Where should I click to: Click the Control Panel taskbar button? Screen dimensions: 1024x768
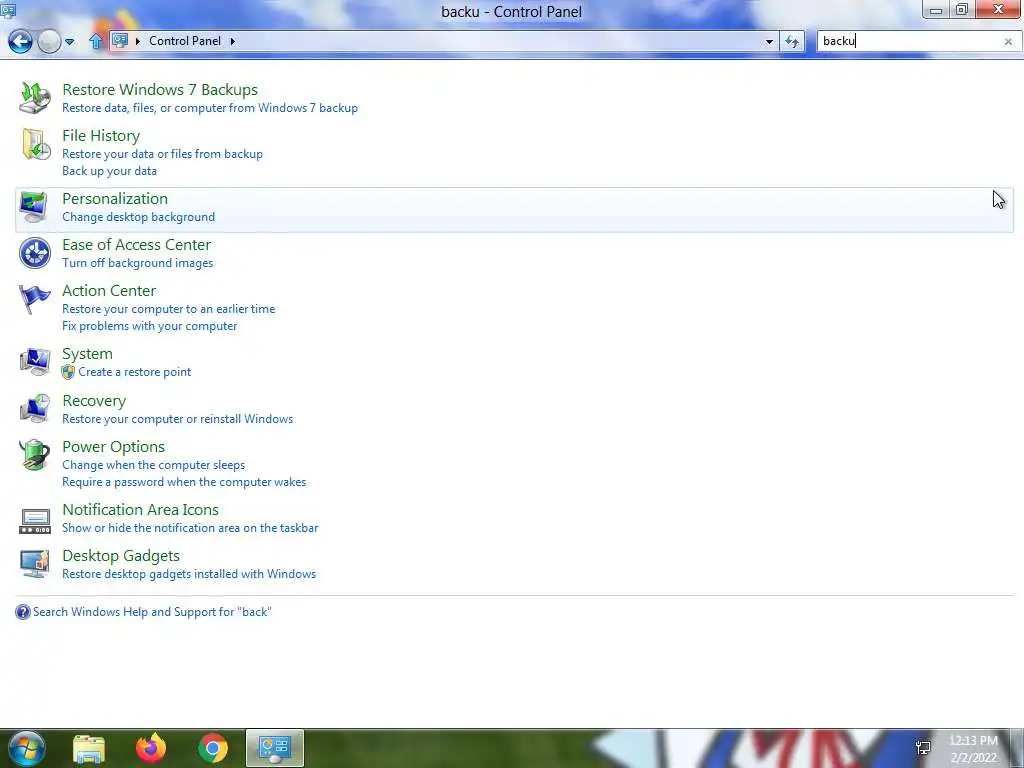274,748
